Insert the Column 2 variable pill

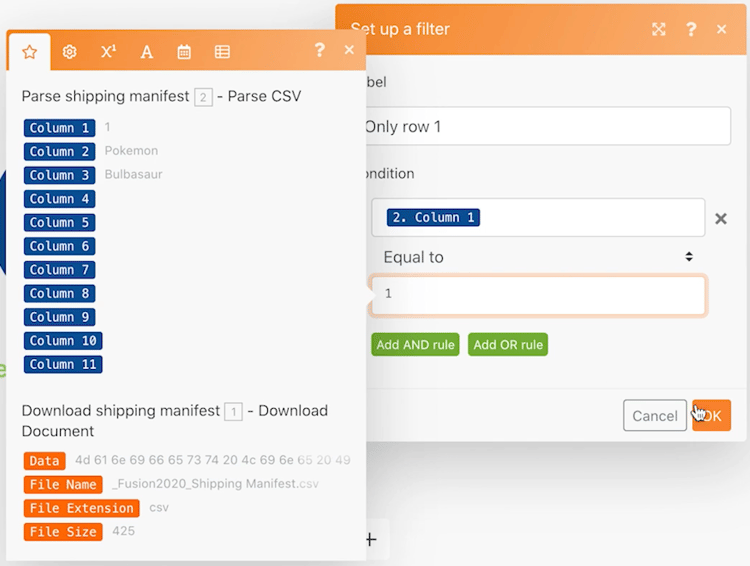(x=59, y=151)
